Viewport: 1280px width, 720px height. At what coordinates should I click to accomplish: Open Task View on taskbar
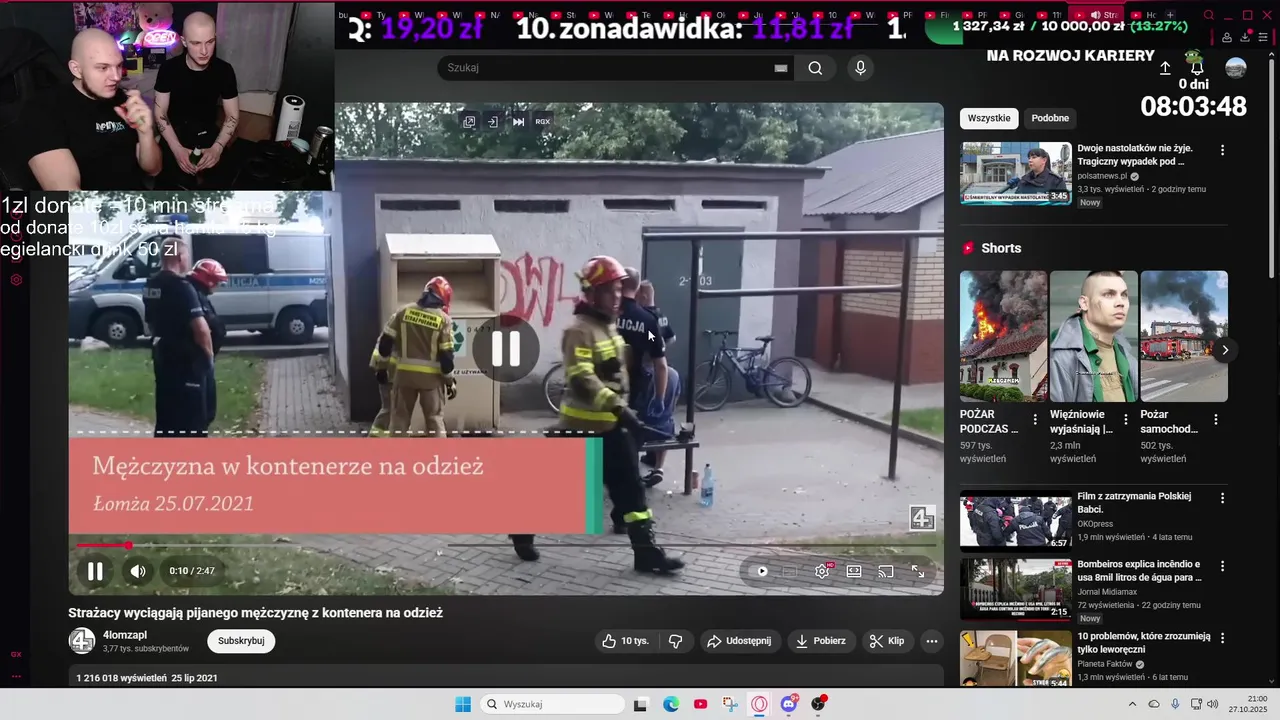(x=641, y=704)
